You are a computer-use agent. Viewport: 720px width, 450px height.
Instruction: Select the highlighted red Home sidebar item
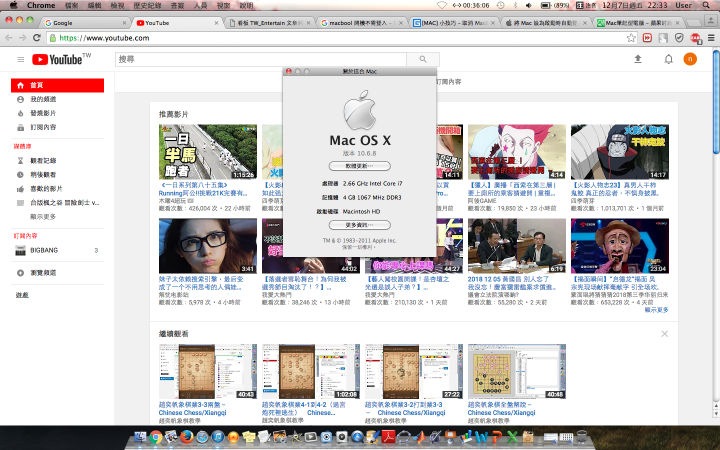click(57, 85)
